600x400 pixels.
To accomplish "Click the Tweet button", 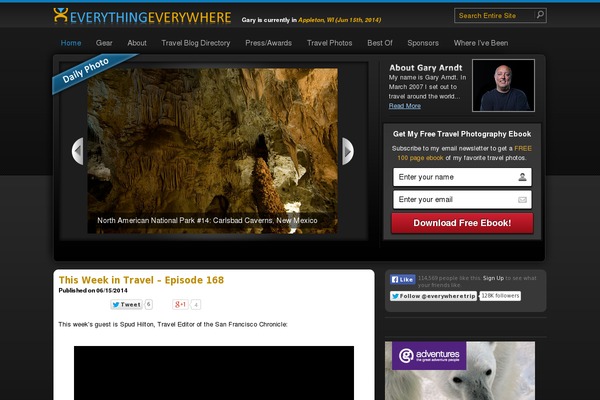I will click(126, 304).
